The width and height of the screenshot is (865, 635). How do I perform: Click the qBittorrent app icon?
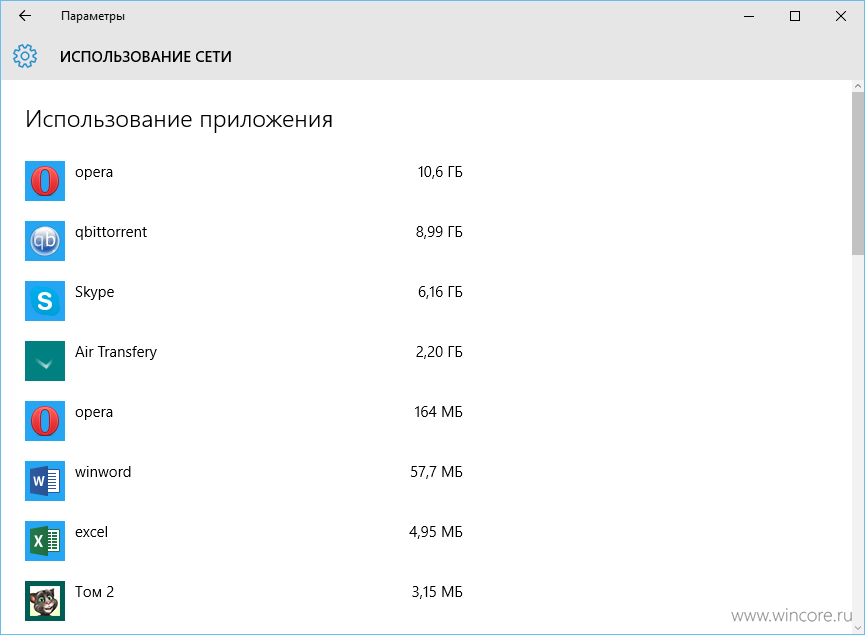[45, 241]
